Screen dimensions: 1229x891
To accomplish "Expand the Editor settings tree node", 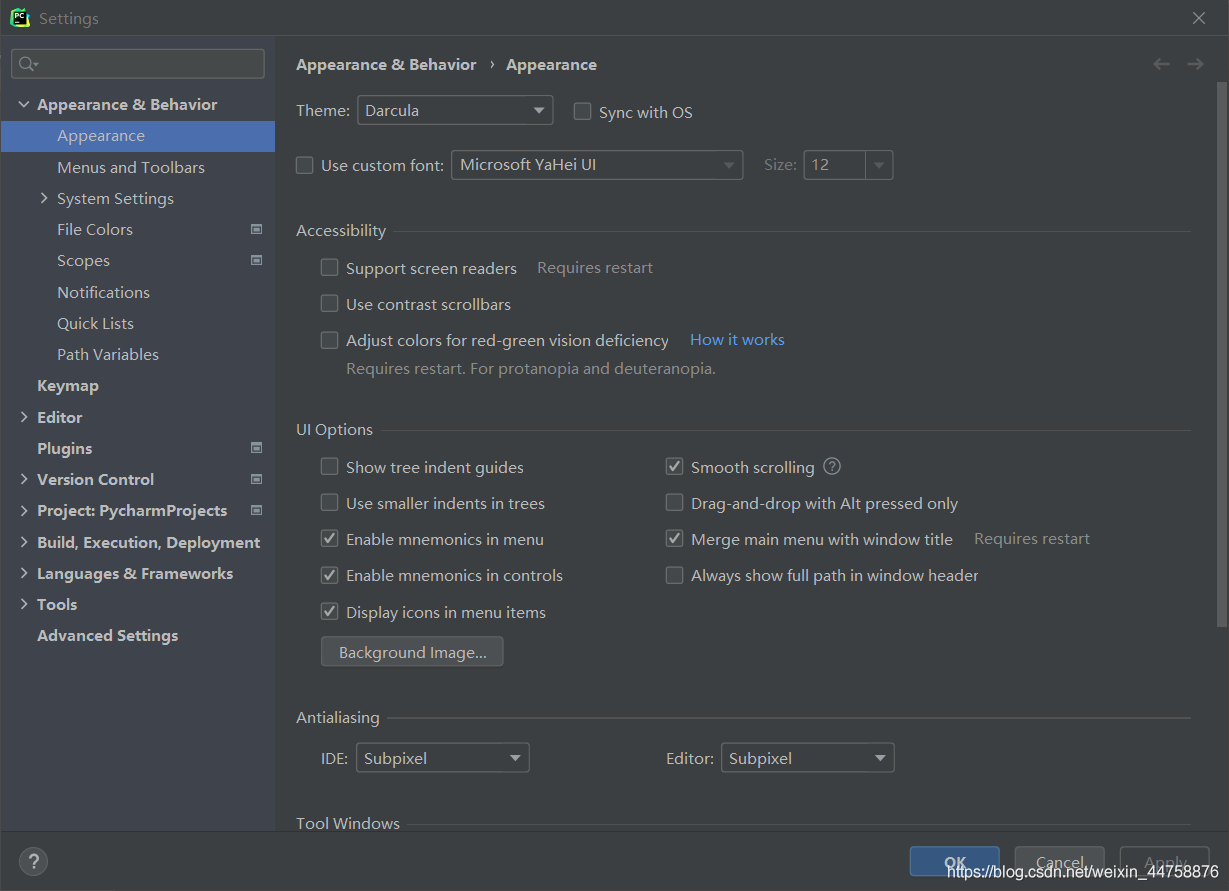I will tap(24, 417).
